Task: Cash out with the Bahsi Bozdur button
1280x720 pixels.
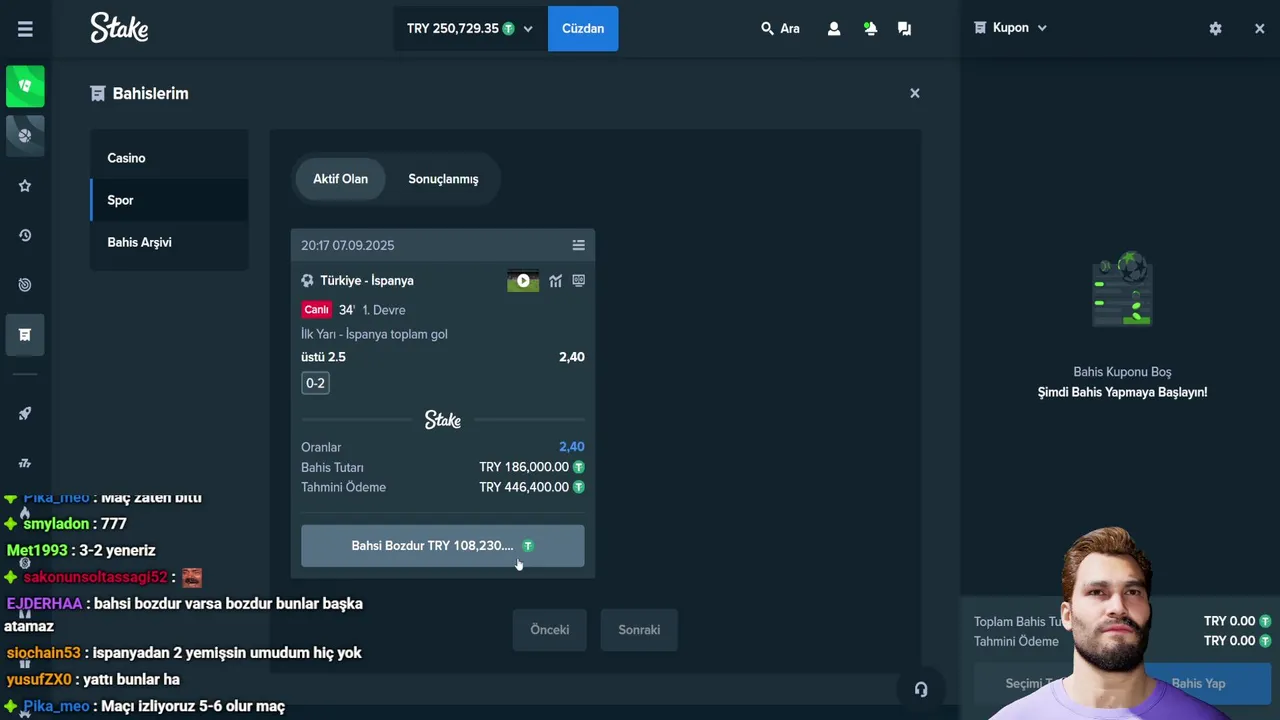Action: click(x=442, y=546)
